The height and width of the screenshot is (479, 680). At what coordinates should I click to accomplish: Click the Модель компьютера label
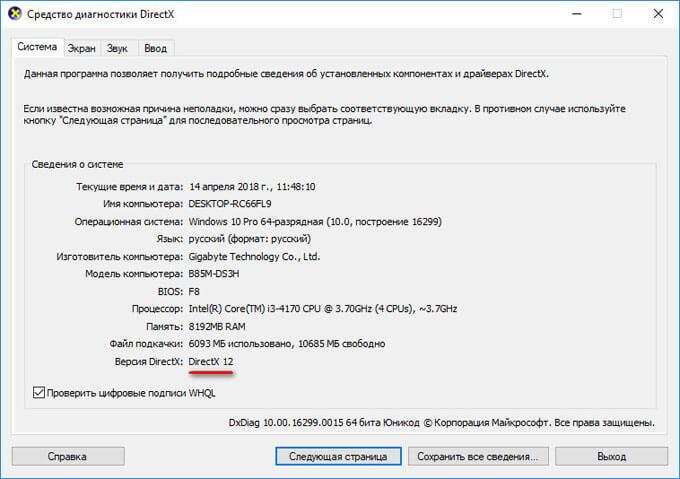134,274
